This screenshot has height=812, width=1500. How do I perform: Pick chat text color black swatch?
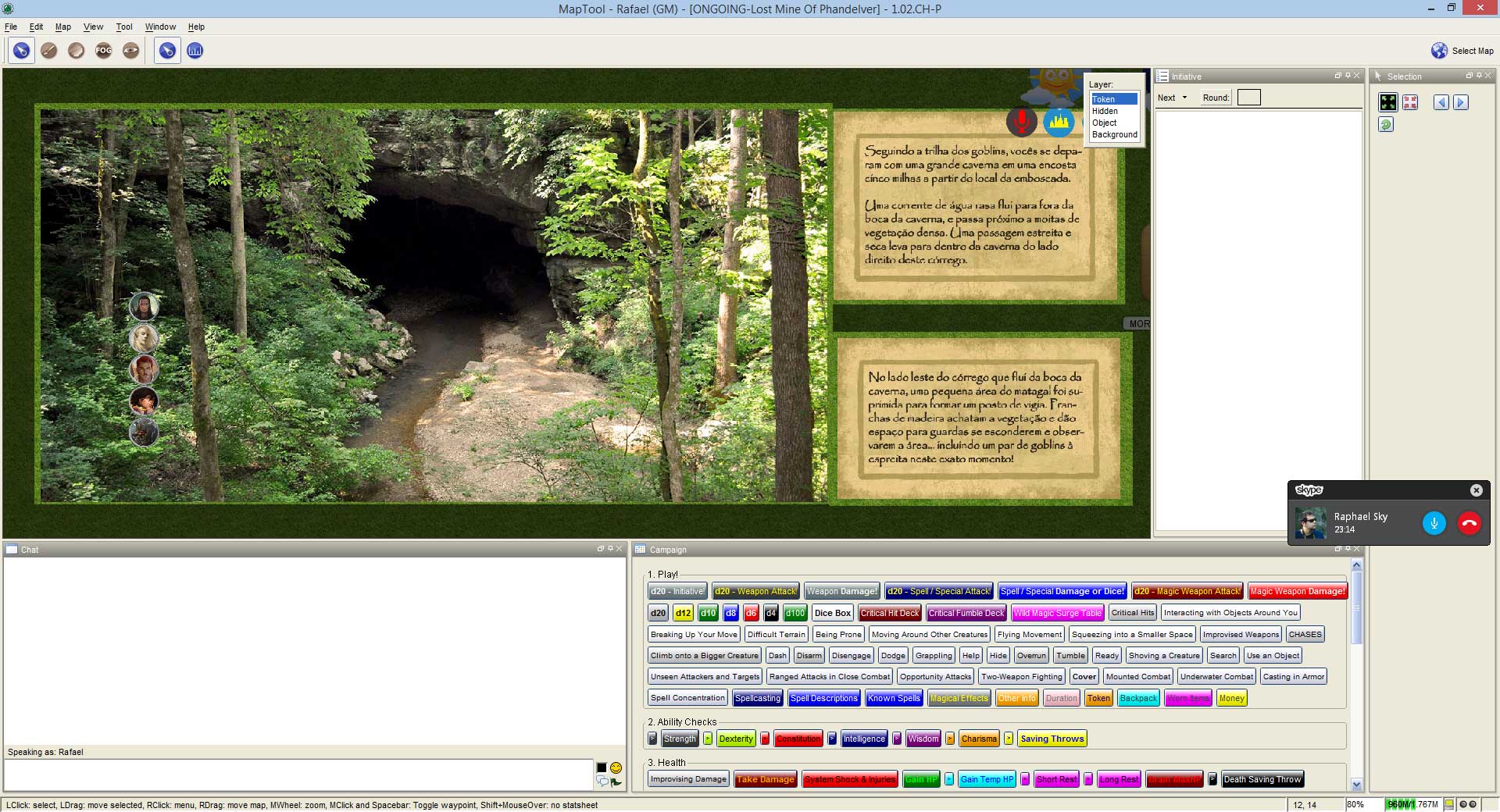(602, 767)
